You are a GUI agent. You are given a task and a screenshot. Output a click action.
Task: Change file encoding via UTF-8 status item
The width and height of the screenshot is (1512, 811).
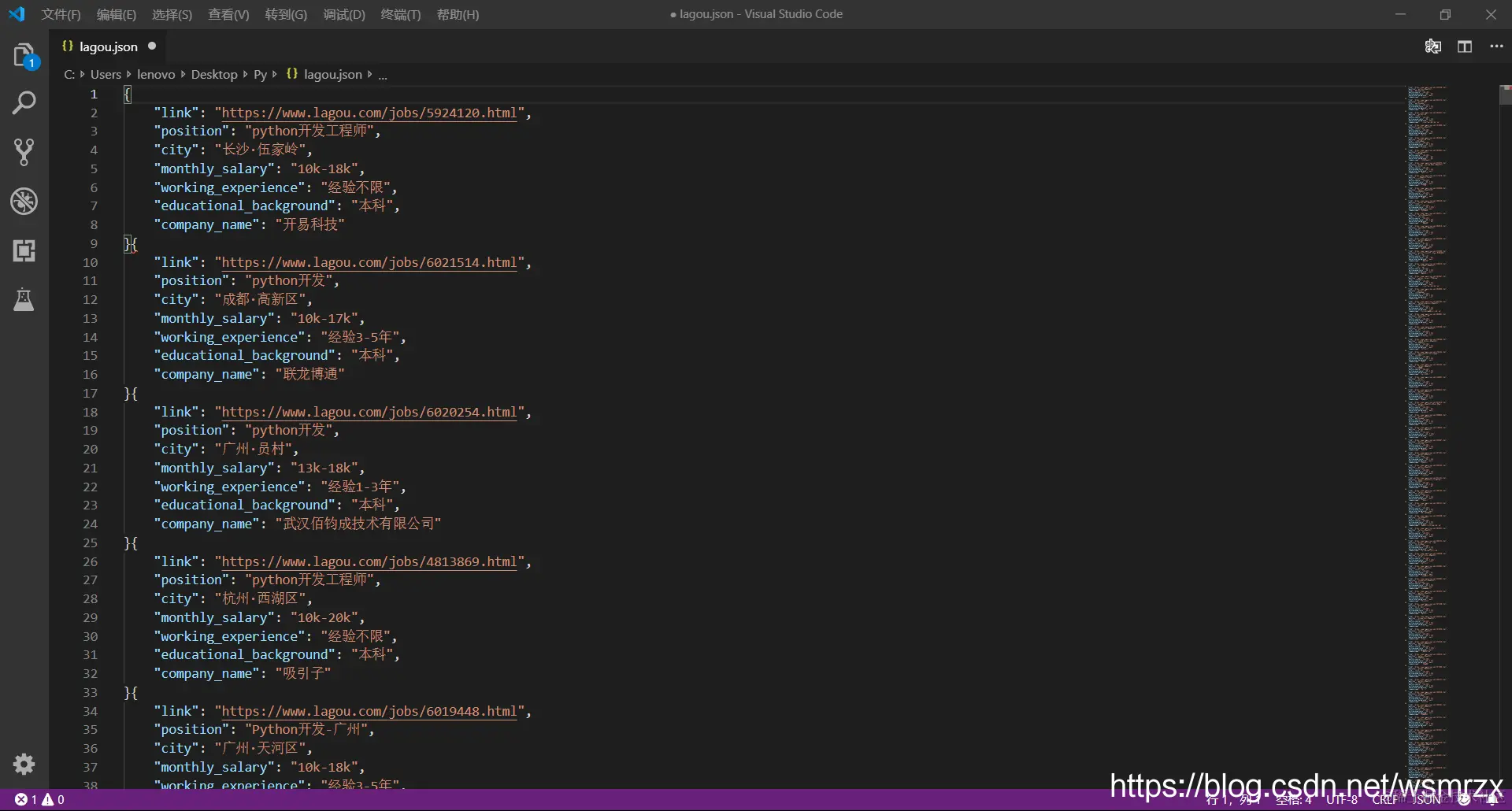coord(1342,799)
